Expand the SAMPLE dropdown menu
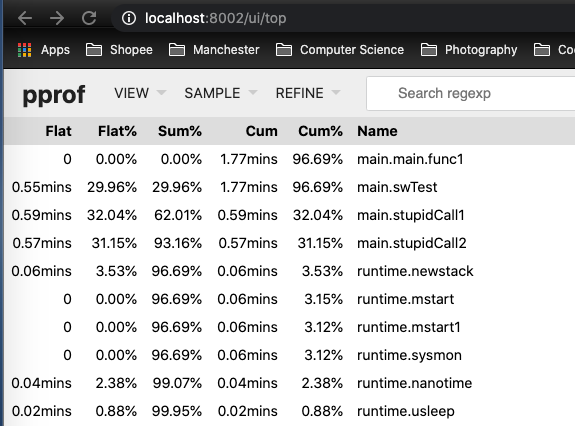The height and width of the screenshot is (426, 575). tap(220, 93)
